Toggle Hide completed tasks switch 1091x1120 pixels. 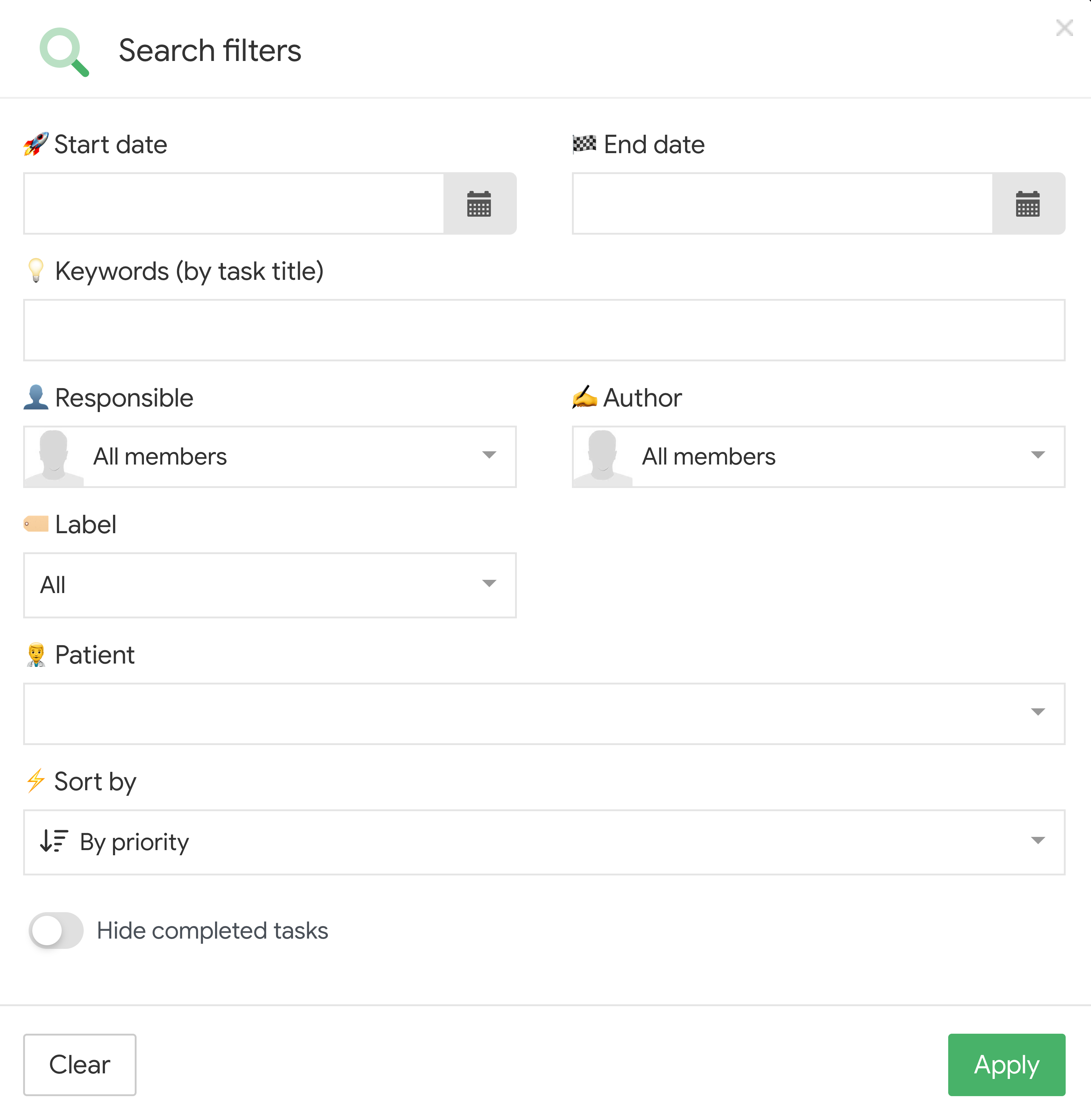click(56, 930)
